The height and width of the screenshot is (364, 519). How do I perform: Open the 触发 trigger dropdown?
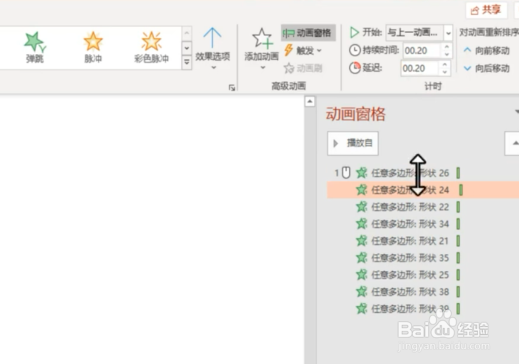(303, 51)
